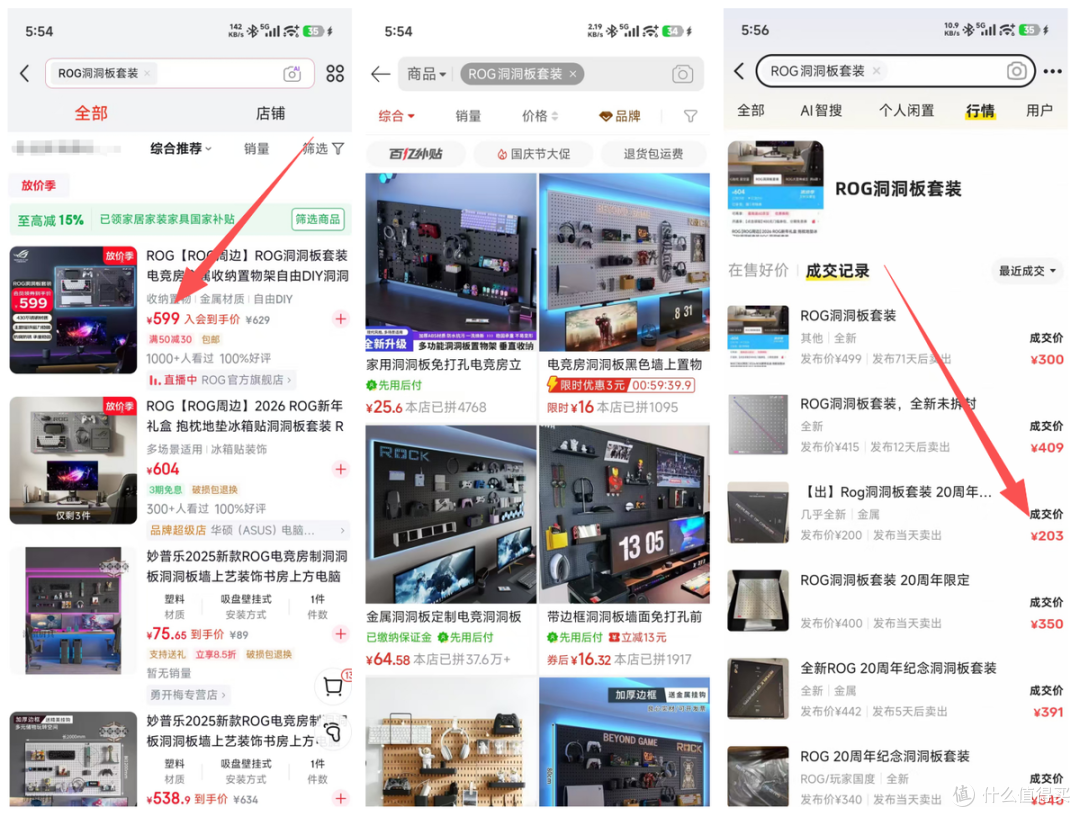This screenshot has width=1080, height=817.
Task: Open three-dot more menu in right app
Action: click(1052, 71)
